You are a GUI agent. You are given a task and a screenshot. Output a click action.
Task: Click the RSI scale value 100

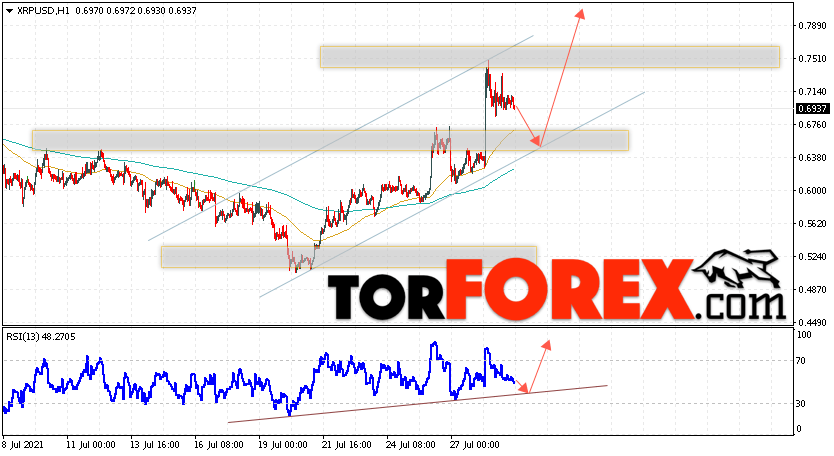tap(804, 335)
